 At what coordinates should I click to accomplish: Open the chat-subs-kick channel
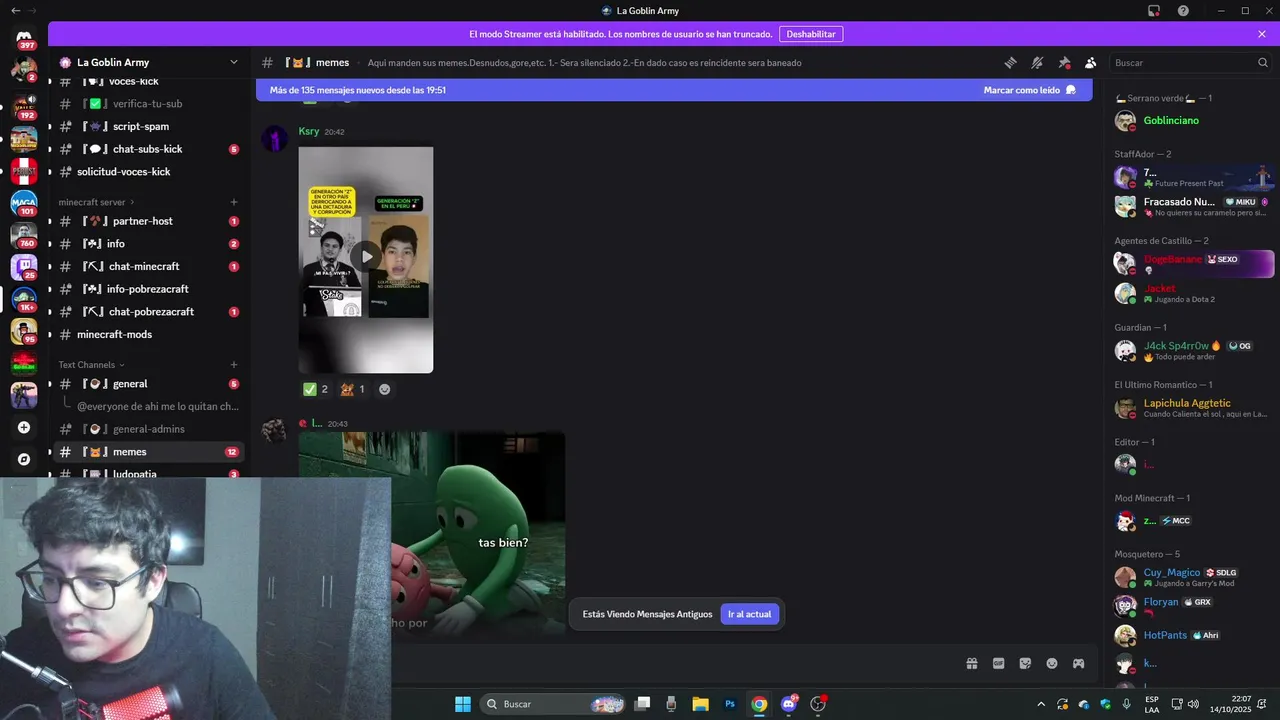[149, 149]
